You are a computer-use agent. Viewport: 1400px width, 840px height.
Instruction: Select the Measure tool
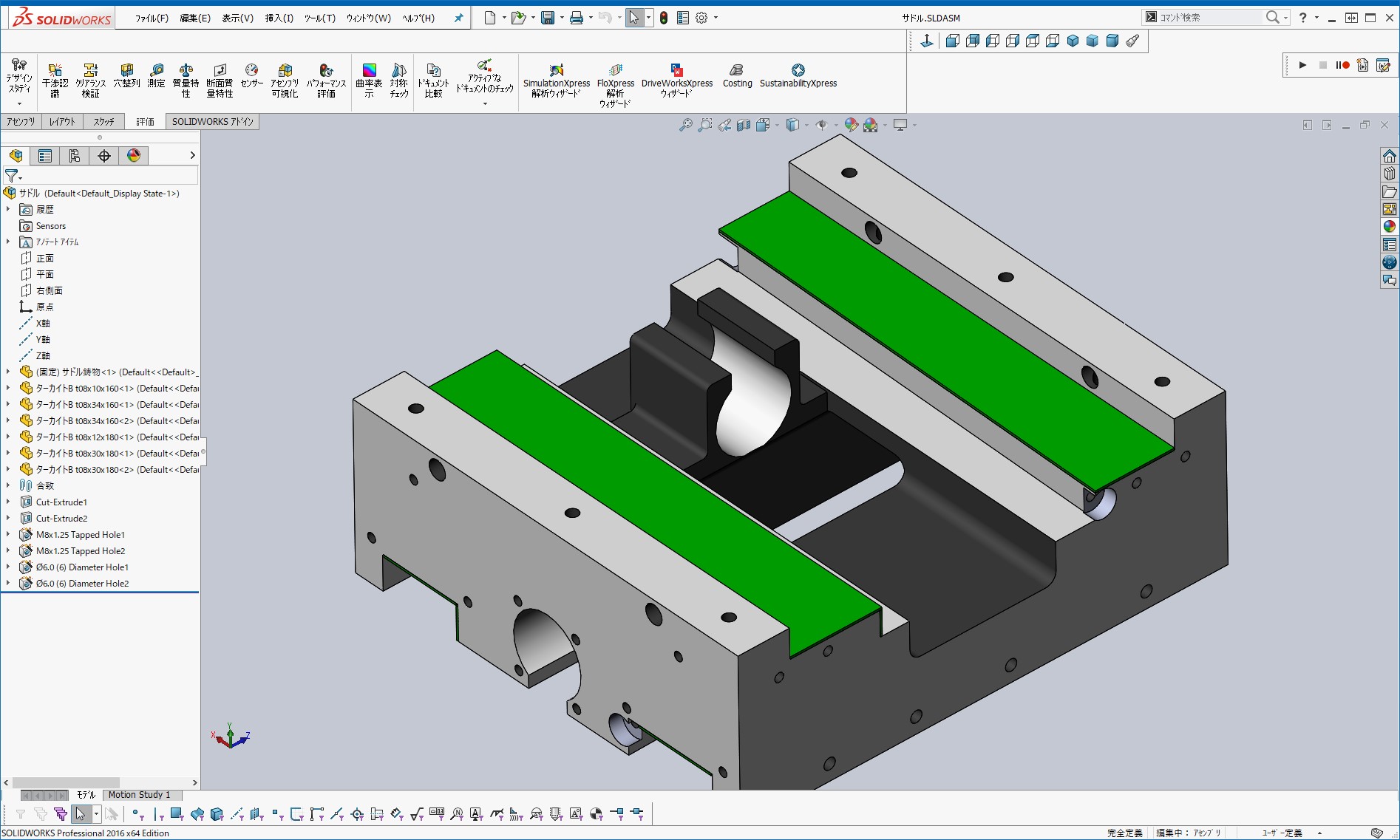(156, 75)
